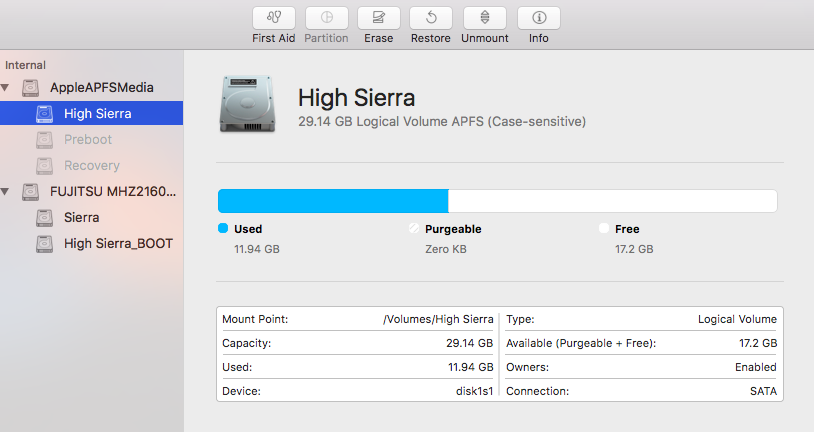Click the Preboot drive icon
The width and height of the screenshot is (814, 432).
[x=44, y=140]
